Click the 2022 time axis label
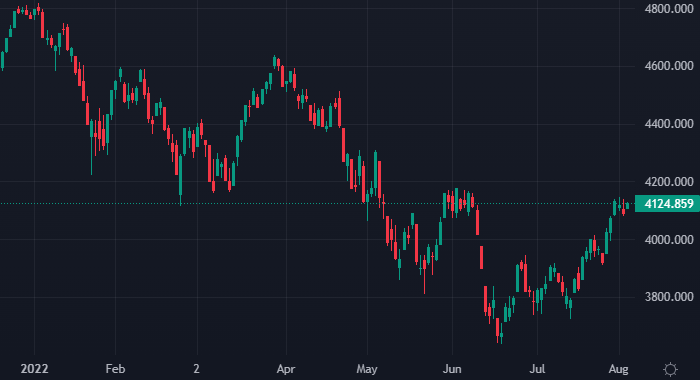 34,369
